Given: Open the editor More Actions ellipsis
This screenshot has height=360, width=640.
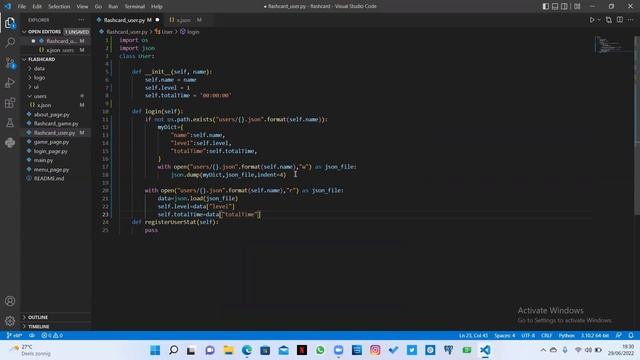Looking at the screenshot, I should [631, 20].
